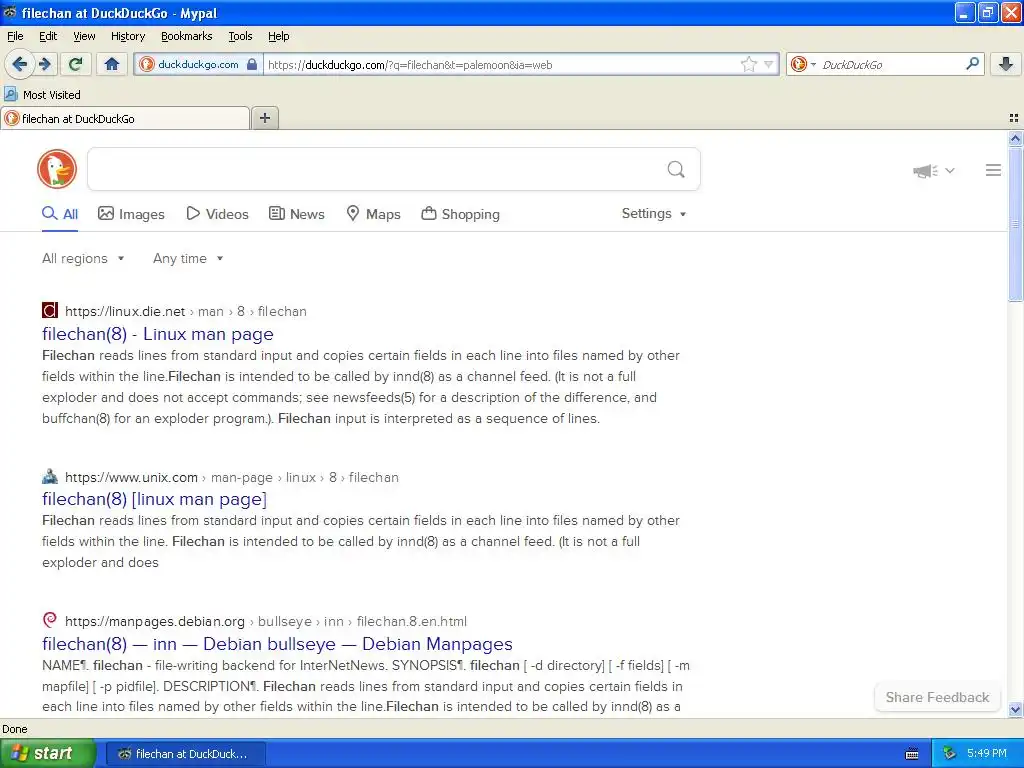Bookmark this page with the star icon
Viewport: 1024px width, 768px height.
click(x=748, y=64)
